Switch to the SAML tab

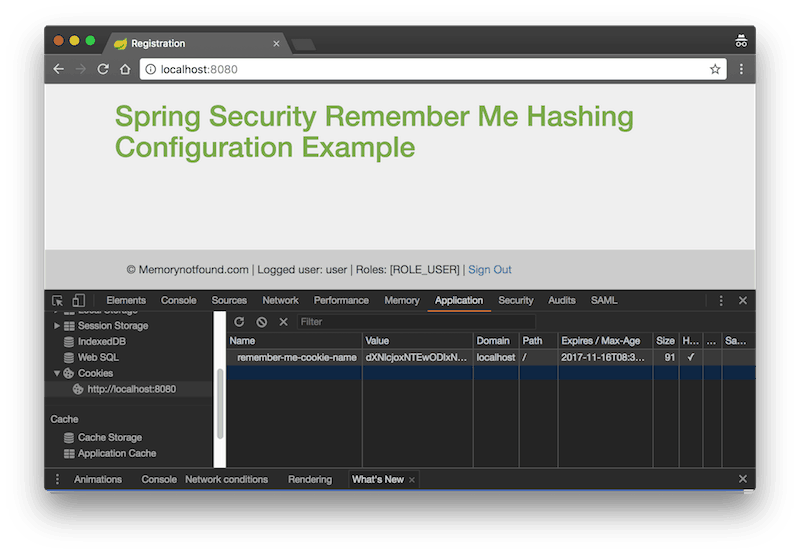coord(604,300)
